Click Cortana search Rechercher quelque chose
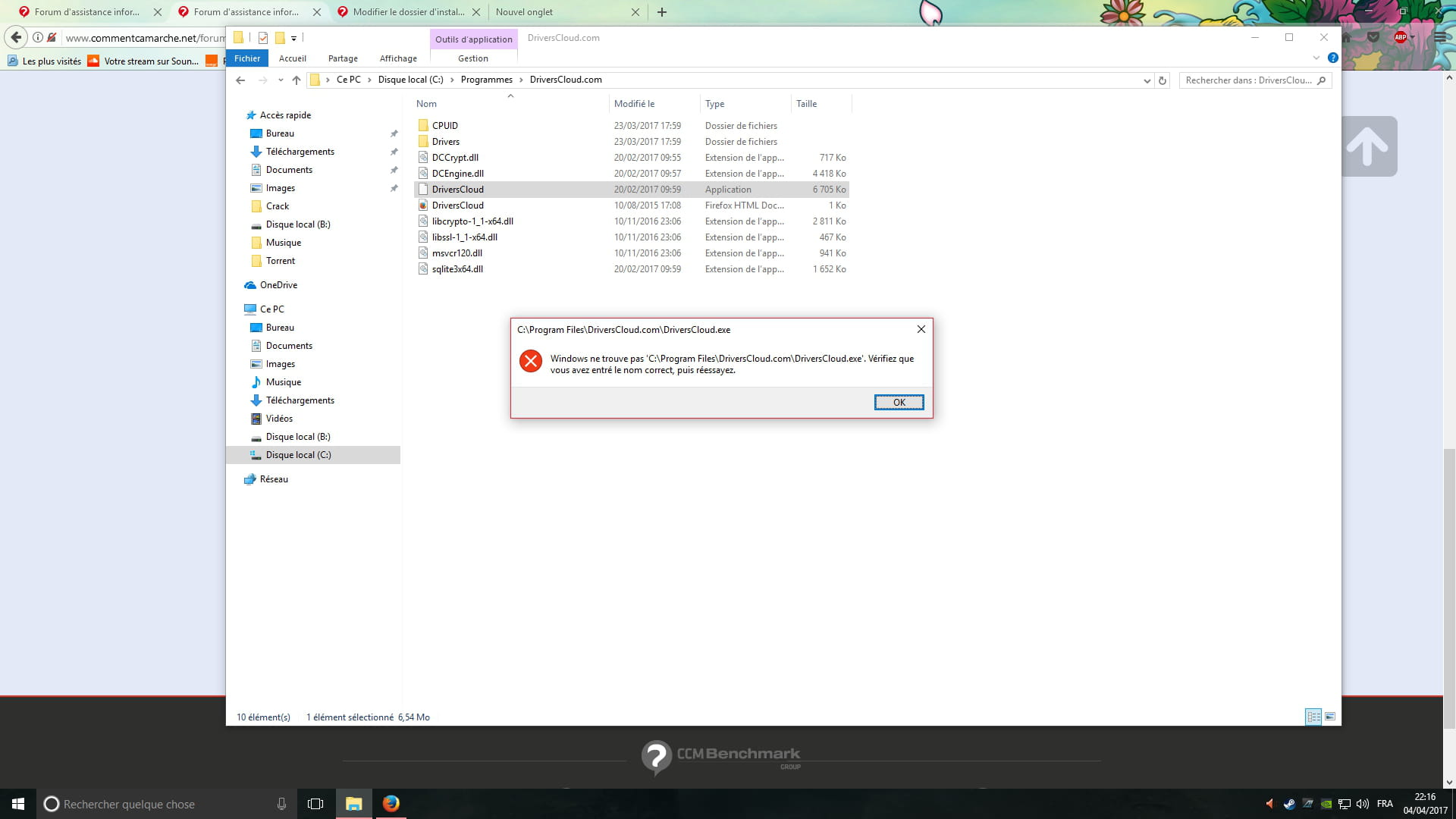The width and height of the screenshot is (1456, 819). [166, 804]
